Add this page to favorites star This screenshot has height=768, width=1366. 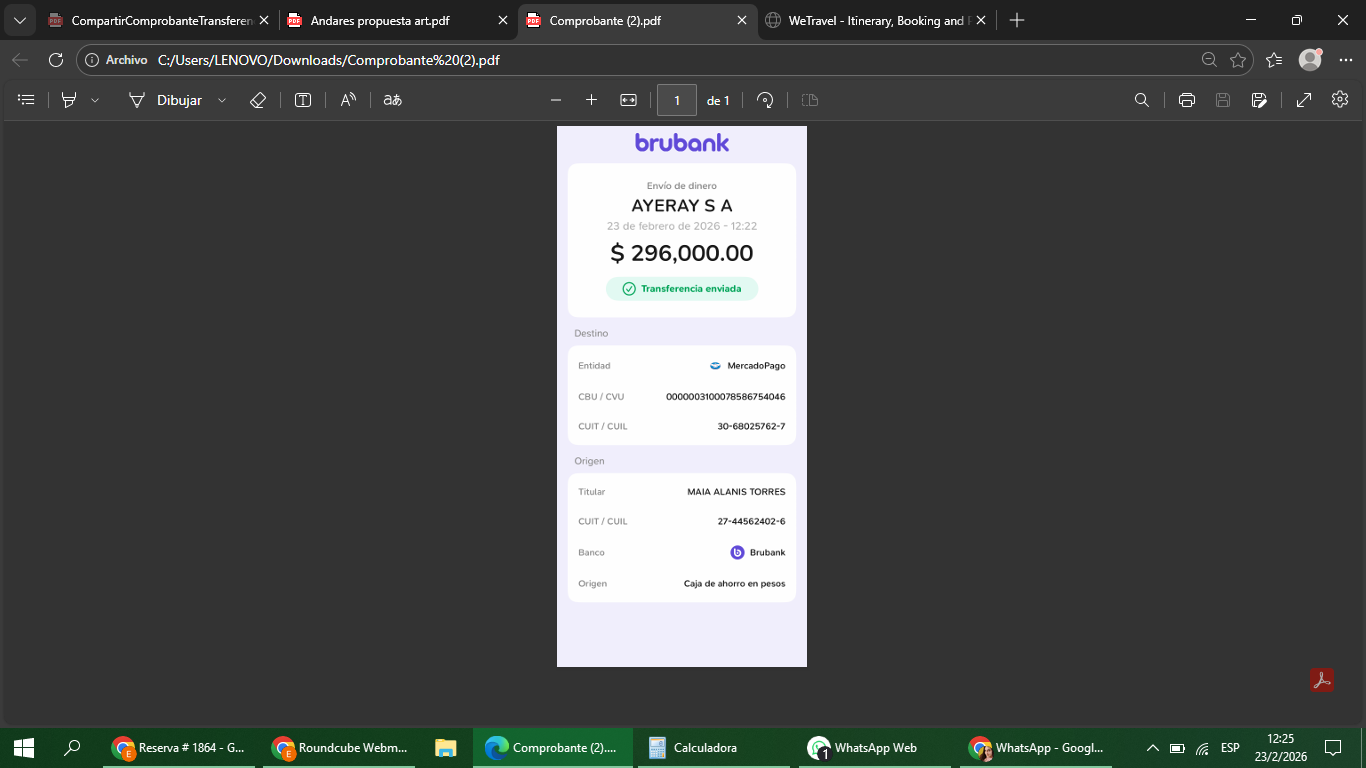pyautogui.click(x=1238, y=60)
